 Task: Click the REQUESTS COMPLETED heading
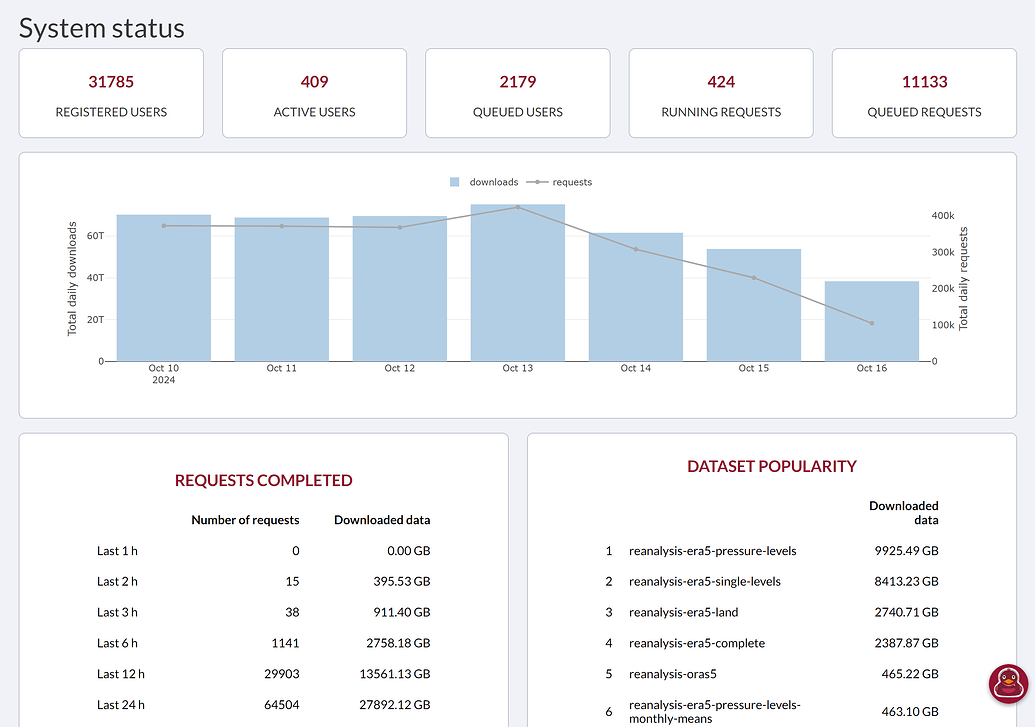coord(263,481)
